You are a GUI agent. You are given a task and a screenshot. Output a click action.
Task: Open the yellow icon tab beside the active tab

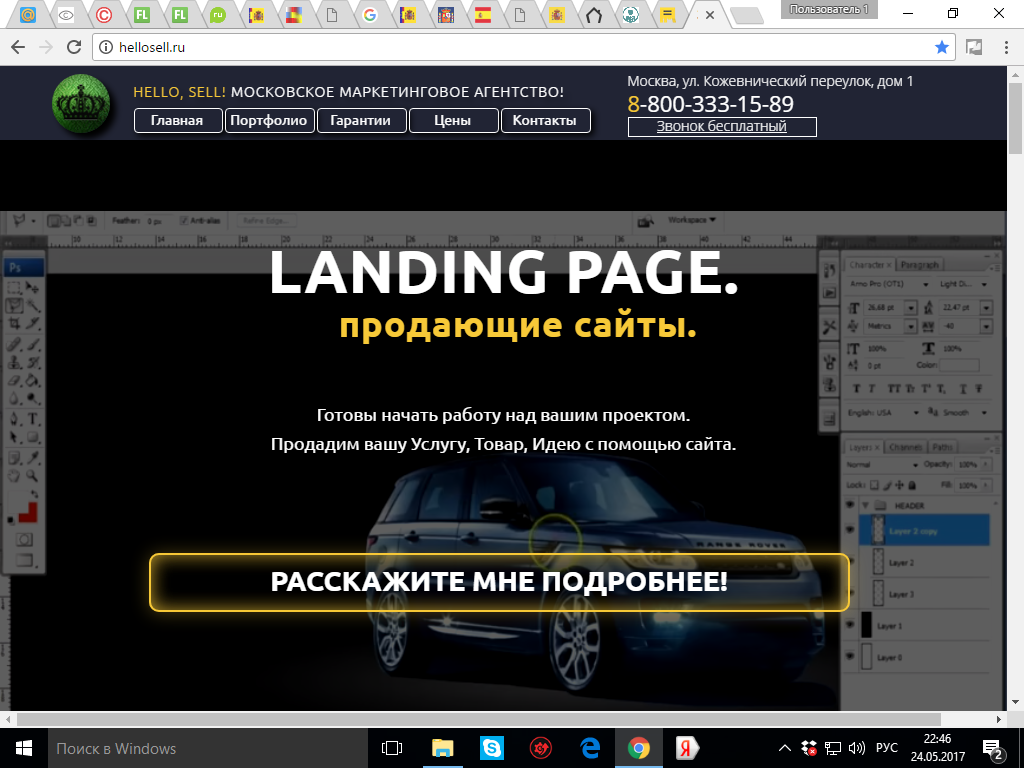pyautogui.click(x=667, y=15)
